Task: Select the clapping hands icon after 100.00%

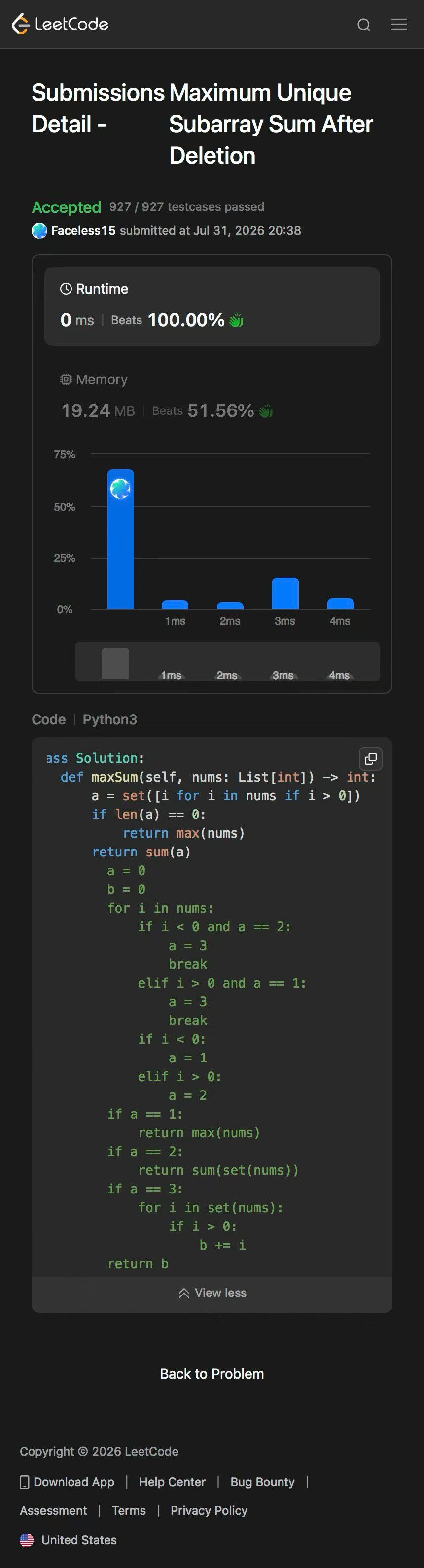Action: [236, 320]
